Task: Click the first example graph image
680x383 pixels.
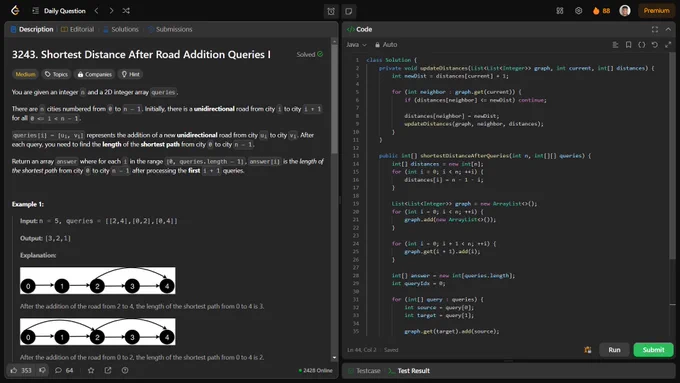Action: pyautogui.click(x=98, y=281)
